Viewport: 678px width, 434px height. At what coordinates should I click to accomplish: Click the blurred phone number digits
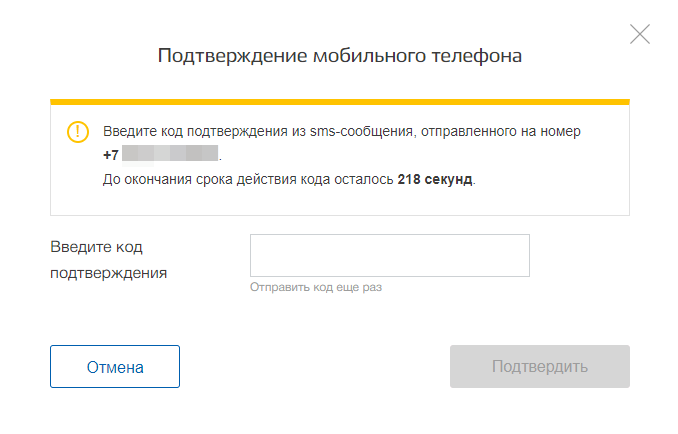[x=170, y=154]
